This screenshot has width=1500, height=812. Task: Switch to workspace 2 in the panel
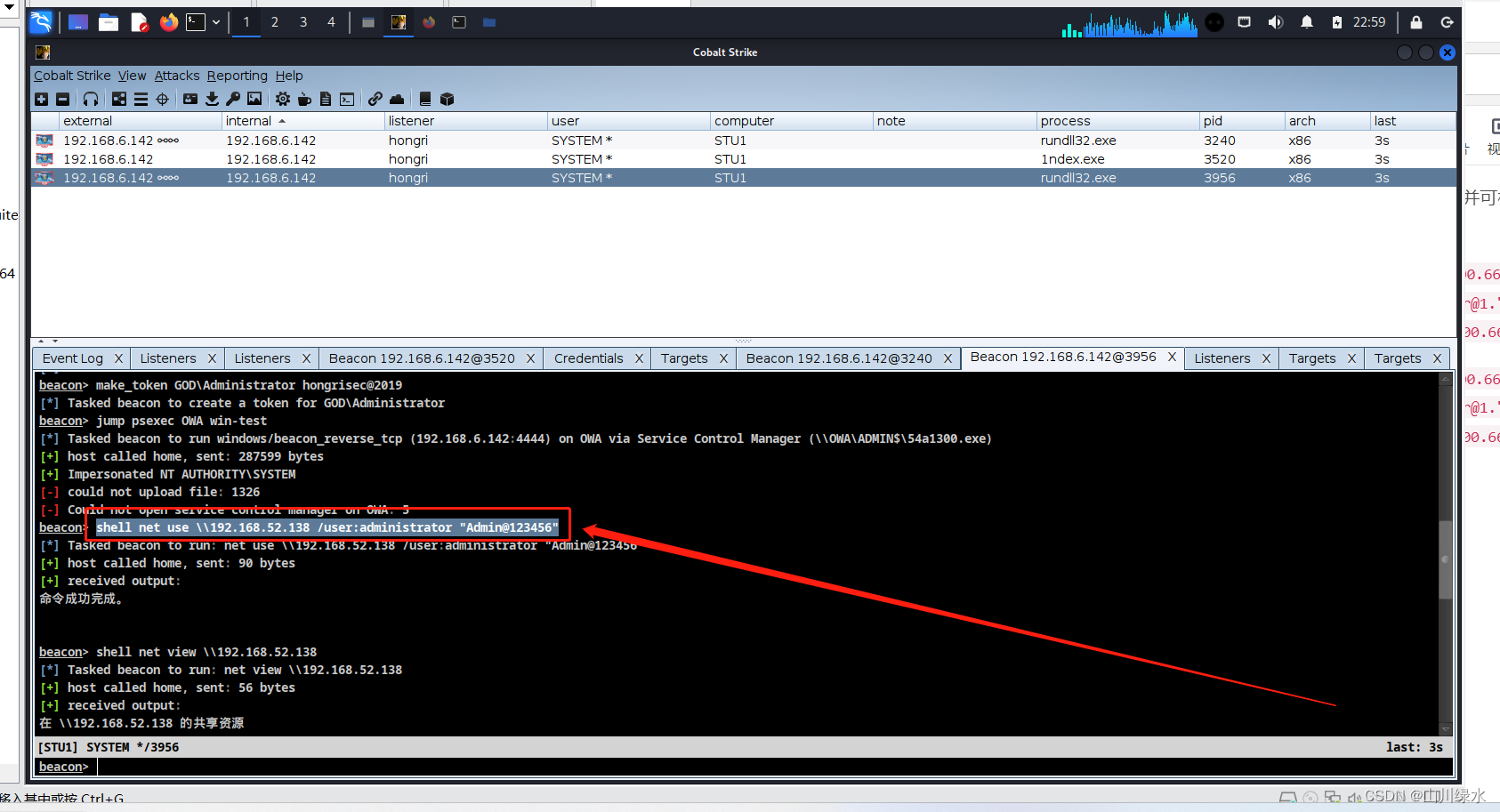point(275,22)
